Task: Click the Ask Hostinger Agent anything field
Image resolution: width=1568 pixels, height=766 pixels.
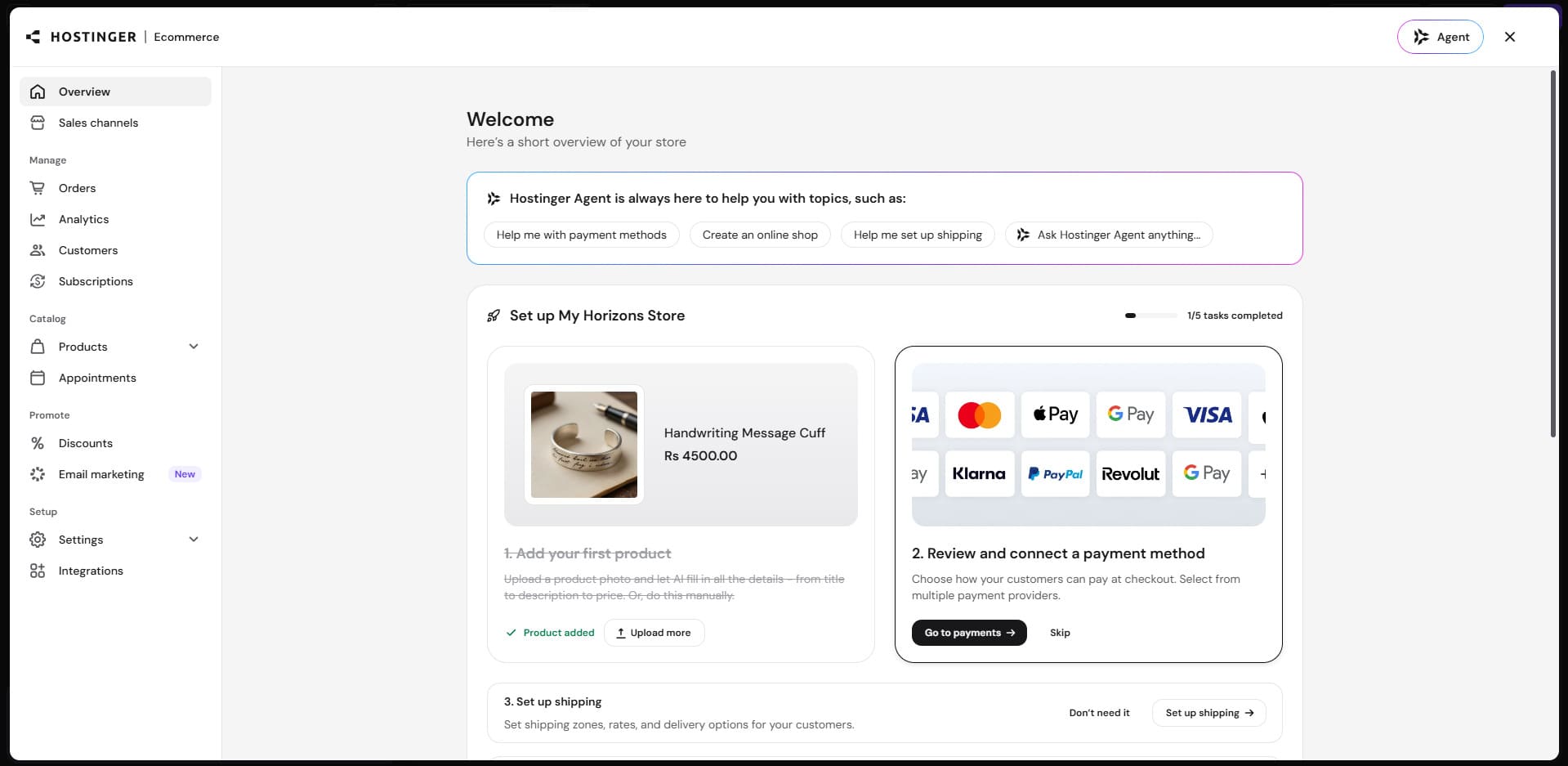Action: tap(1109, 235)
